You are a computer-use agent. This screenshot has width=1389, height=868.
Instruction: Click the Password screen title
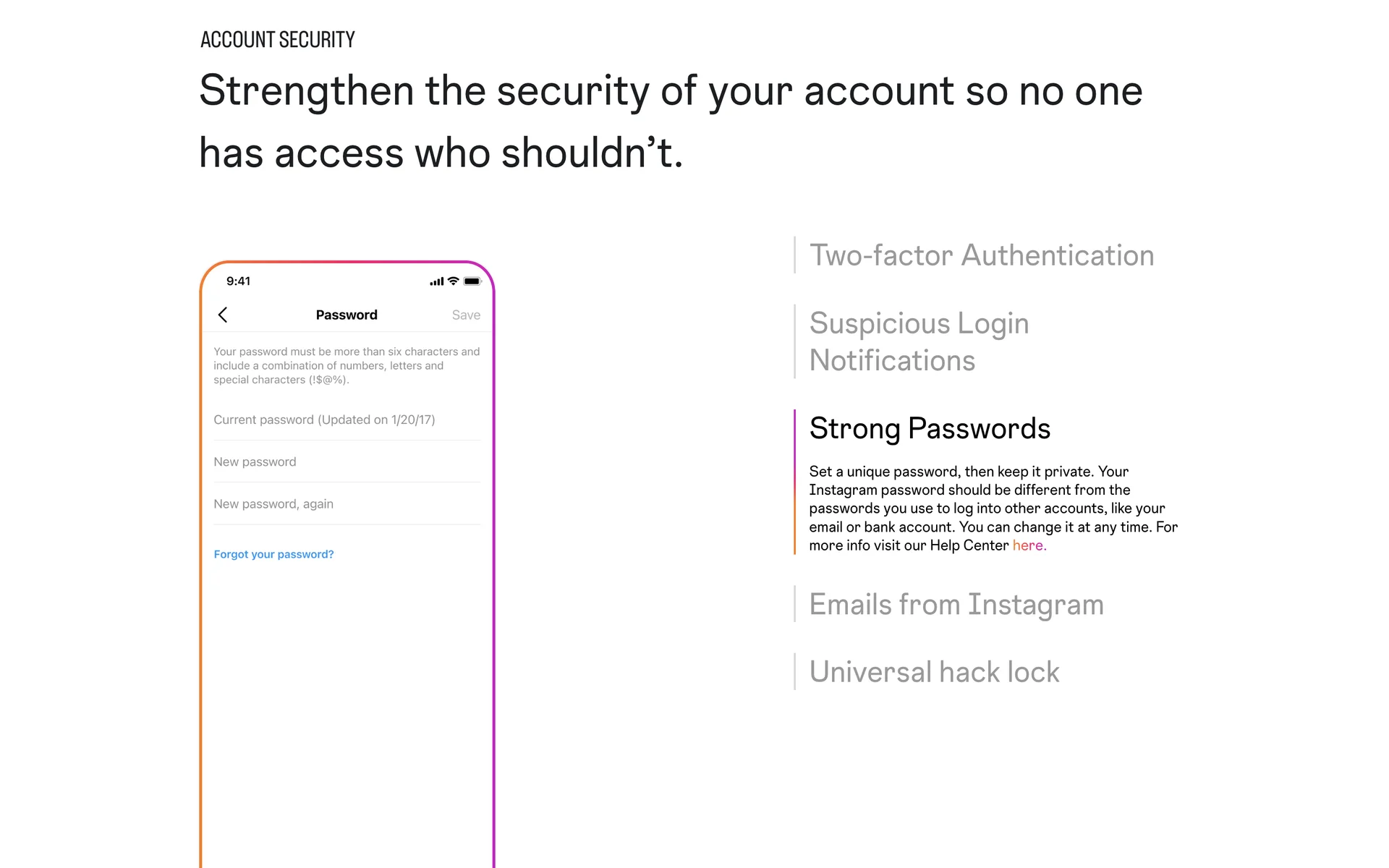347,315
